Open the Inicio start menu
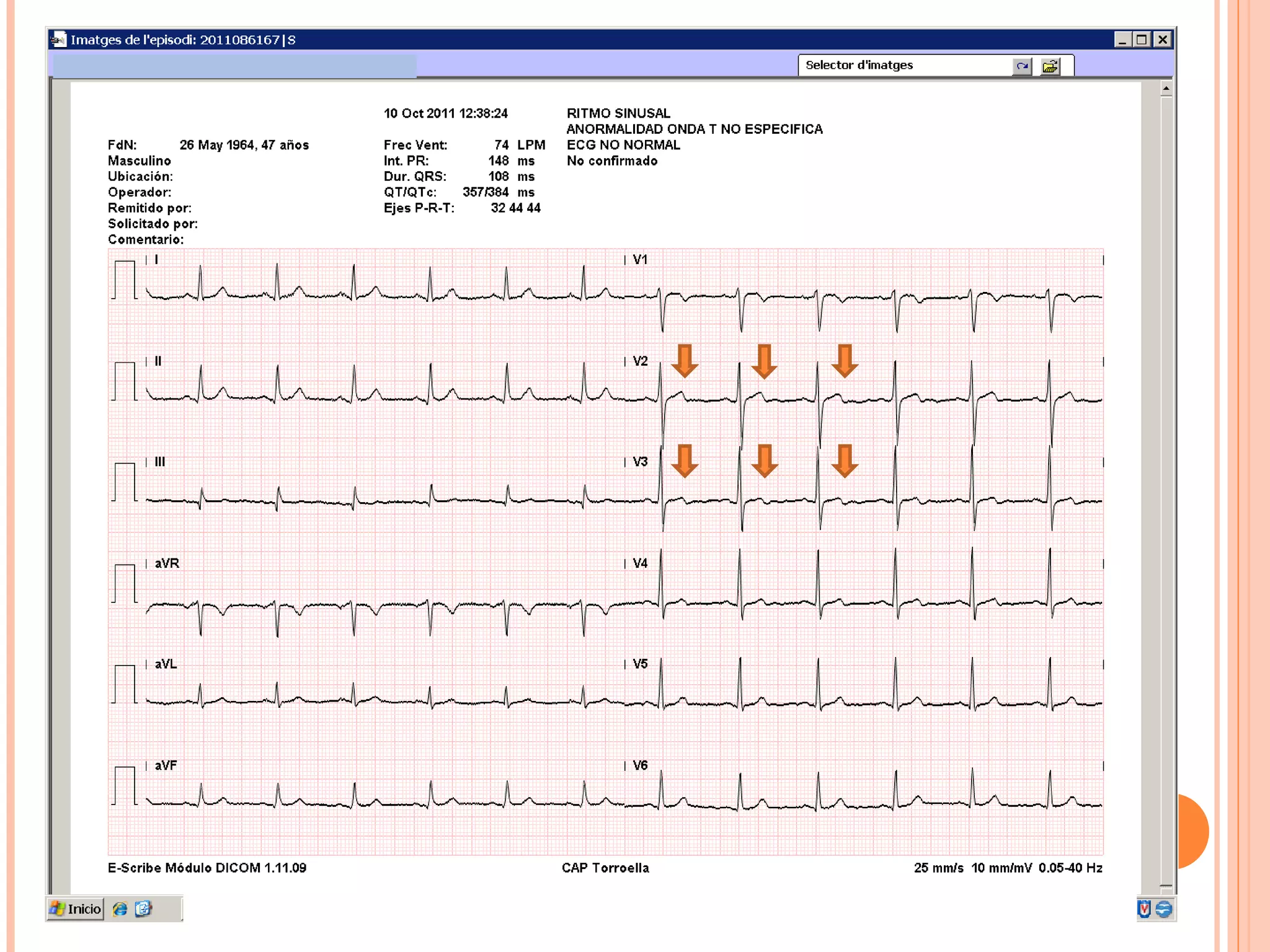 pos(76,909)
